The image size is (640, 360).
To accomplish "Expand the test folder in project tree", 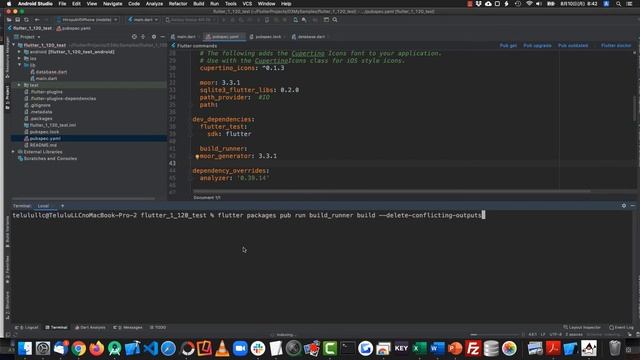I will [19, 85].
